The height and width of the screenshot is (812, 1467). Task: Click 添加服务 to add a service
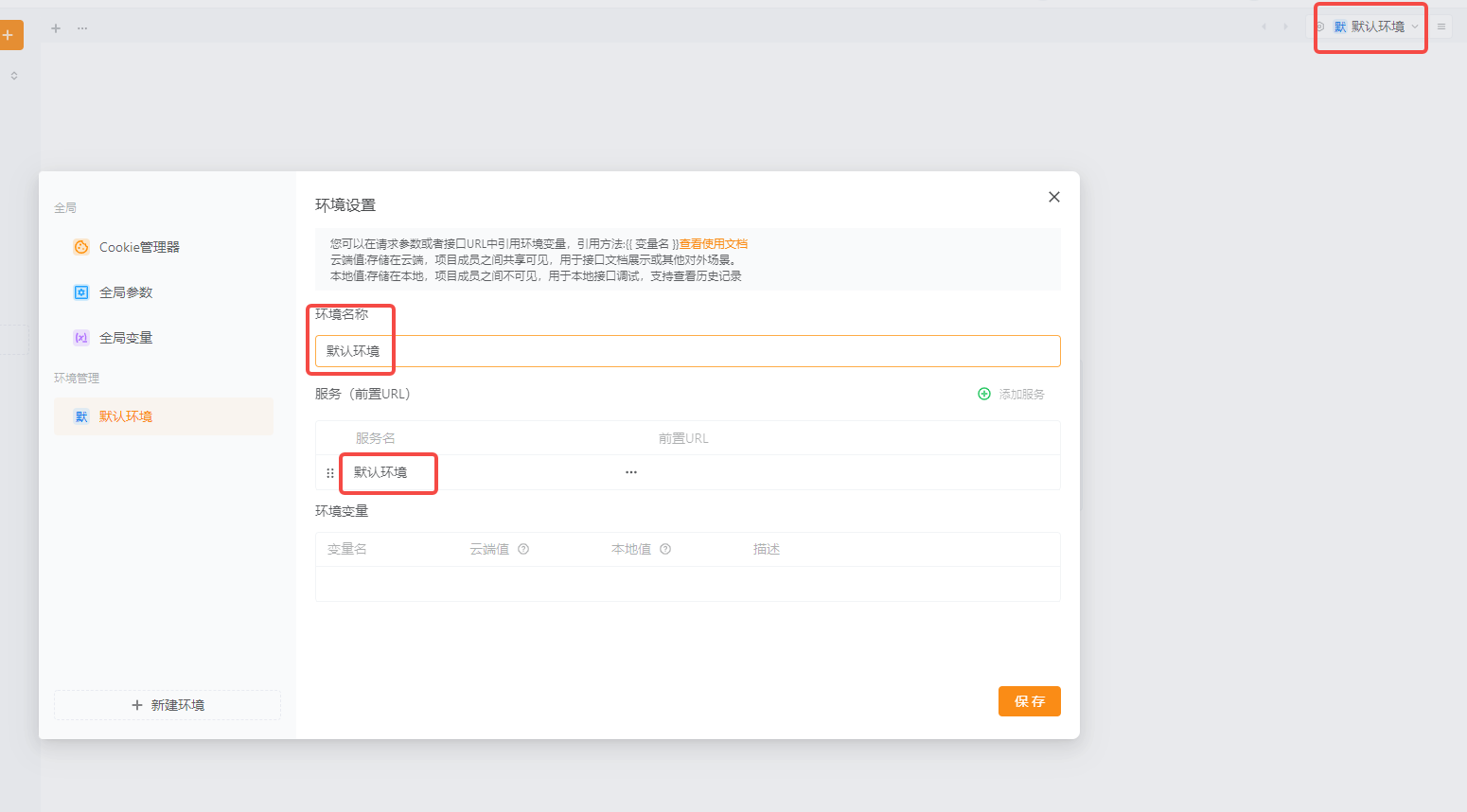point(1011,394)
